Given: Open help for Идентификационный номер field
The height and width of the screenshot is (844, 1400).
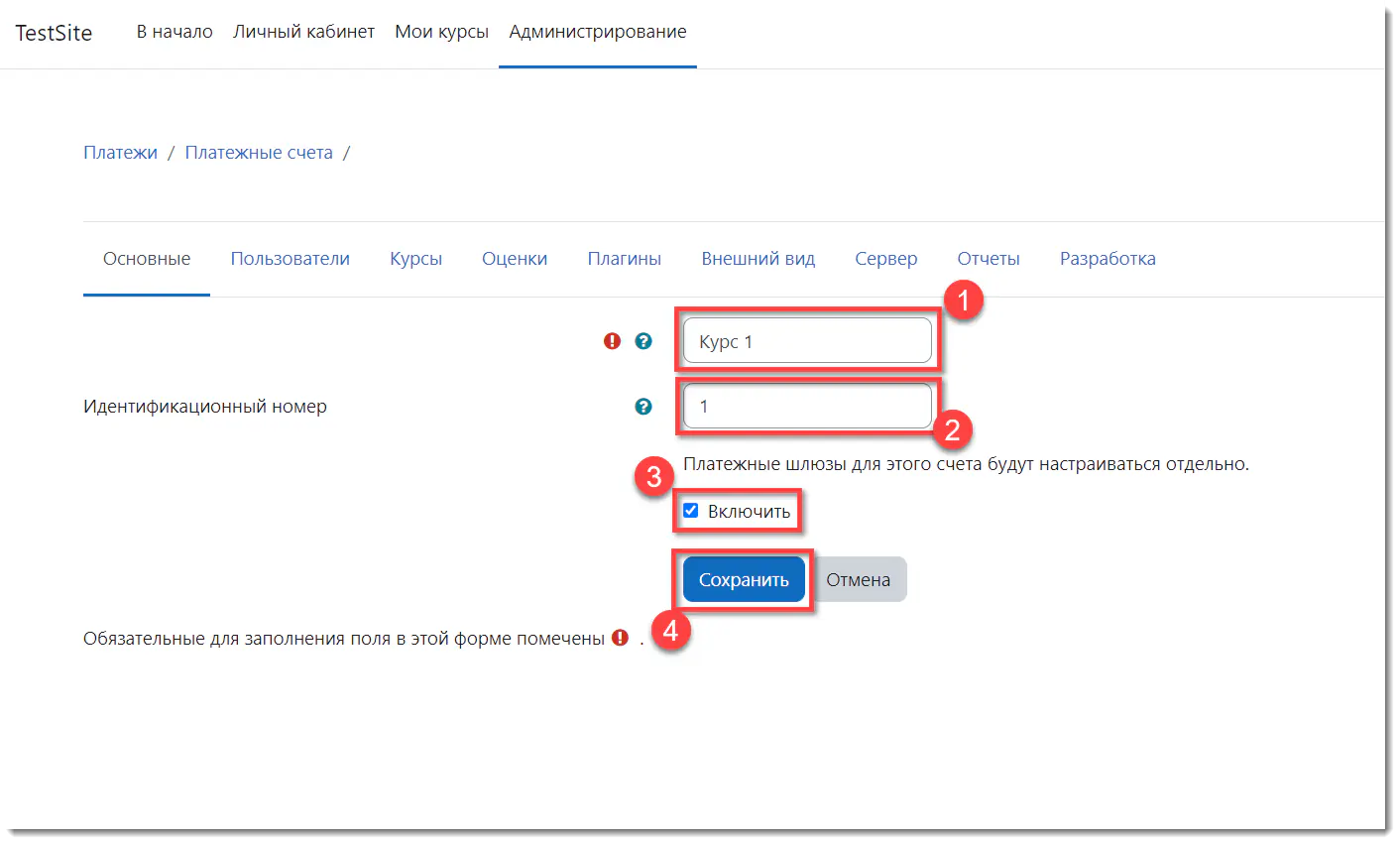Looking at the screenshot, I should [x=643, y=407].
